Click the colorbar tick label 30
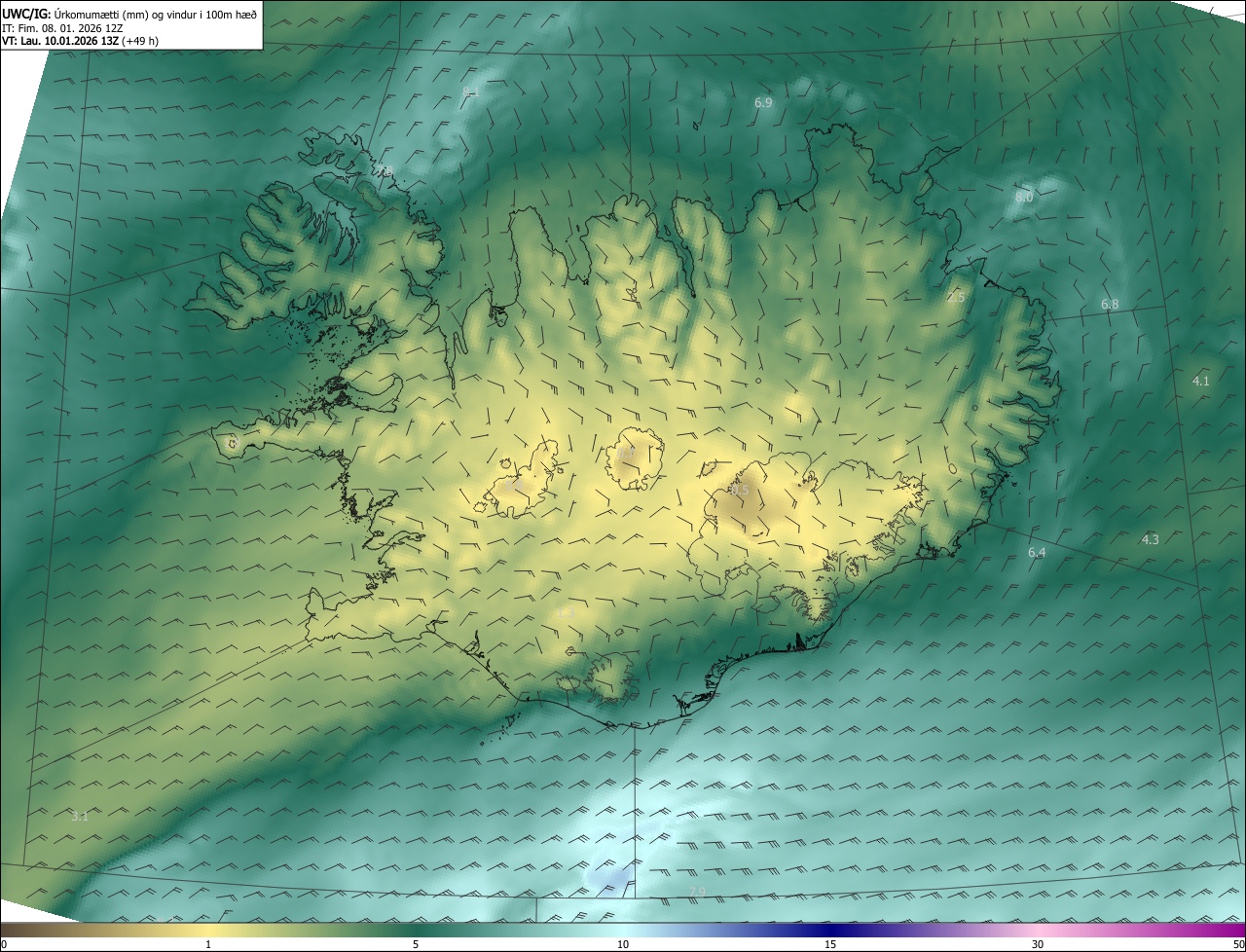Screen dimensions: 1246x952 1038,944
